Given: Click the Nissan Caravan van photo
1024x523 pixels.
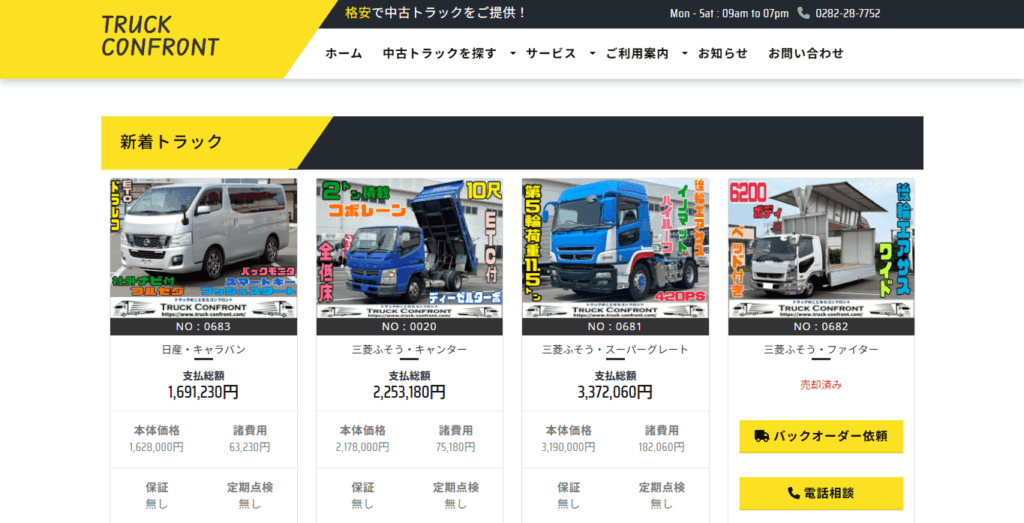Looking at the screenshot, I should pos(204,248).
